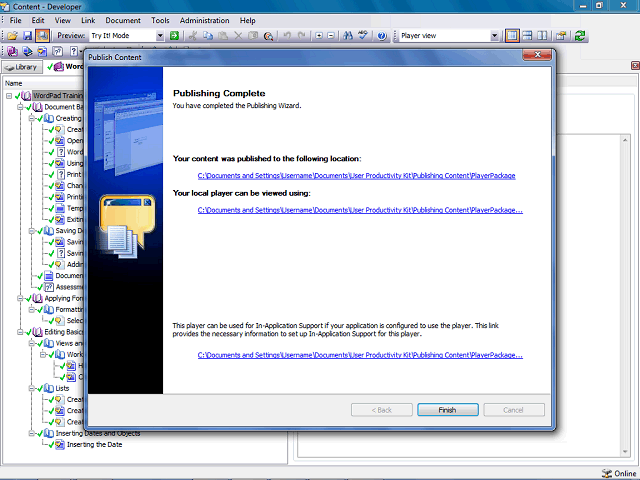
Task: Open the Preview mode dropdown
Action: pyautogui.click(x=160, y=36)
